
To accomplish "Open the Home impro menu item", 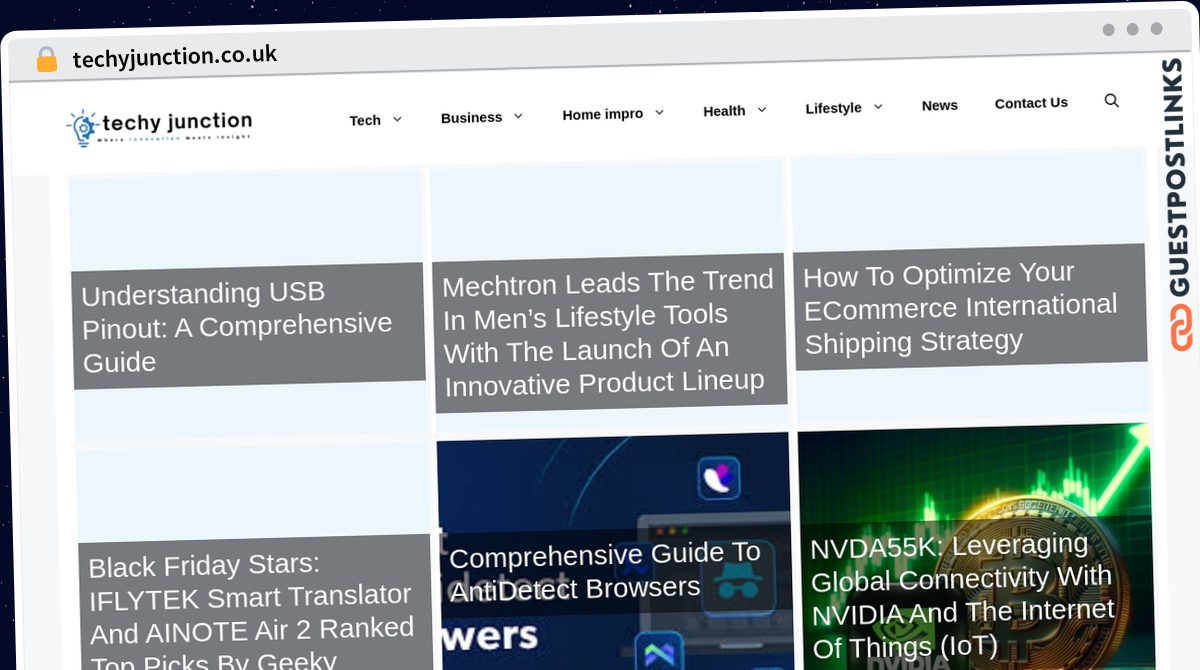I will [603, 114].
